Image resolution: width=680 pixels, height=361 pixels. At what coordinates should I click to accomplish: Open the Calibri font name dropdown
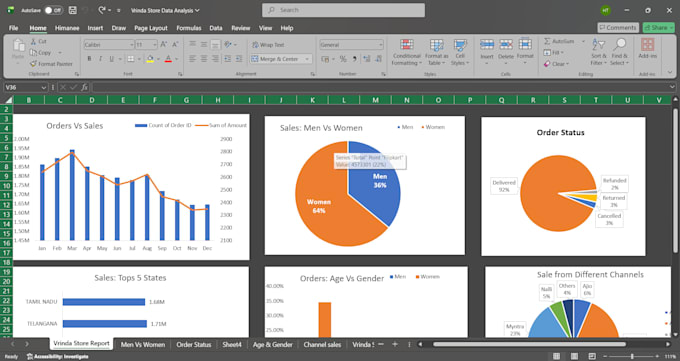coord(131,45)
